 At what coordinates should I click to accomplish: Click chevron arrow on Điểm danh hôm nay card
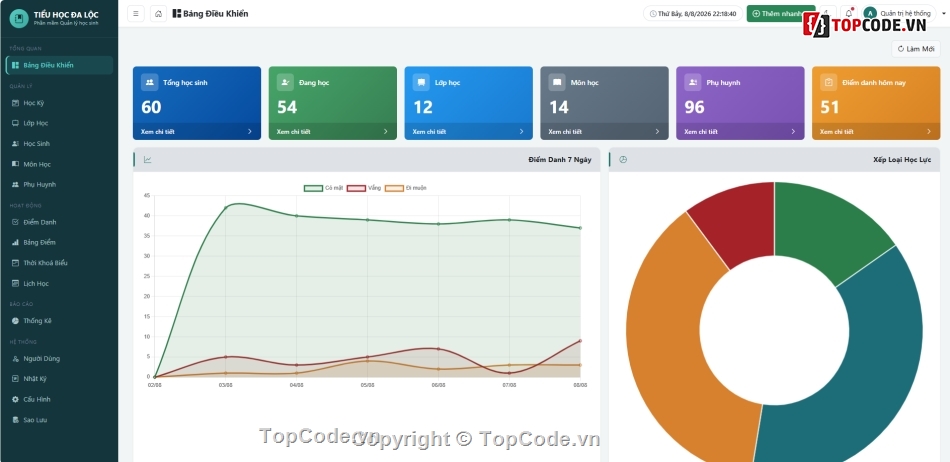[928, 131]
